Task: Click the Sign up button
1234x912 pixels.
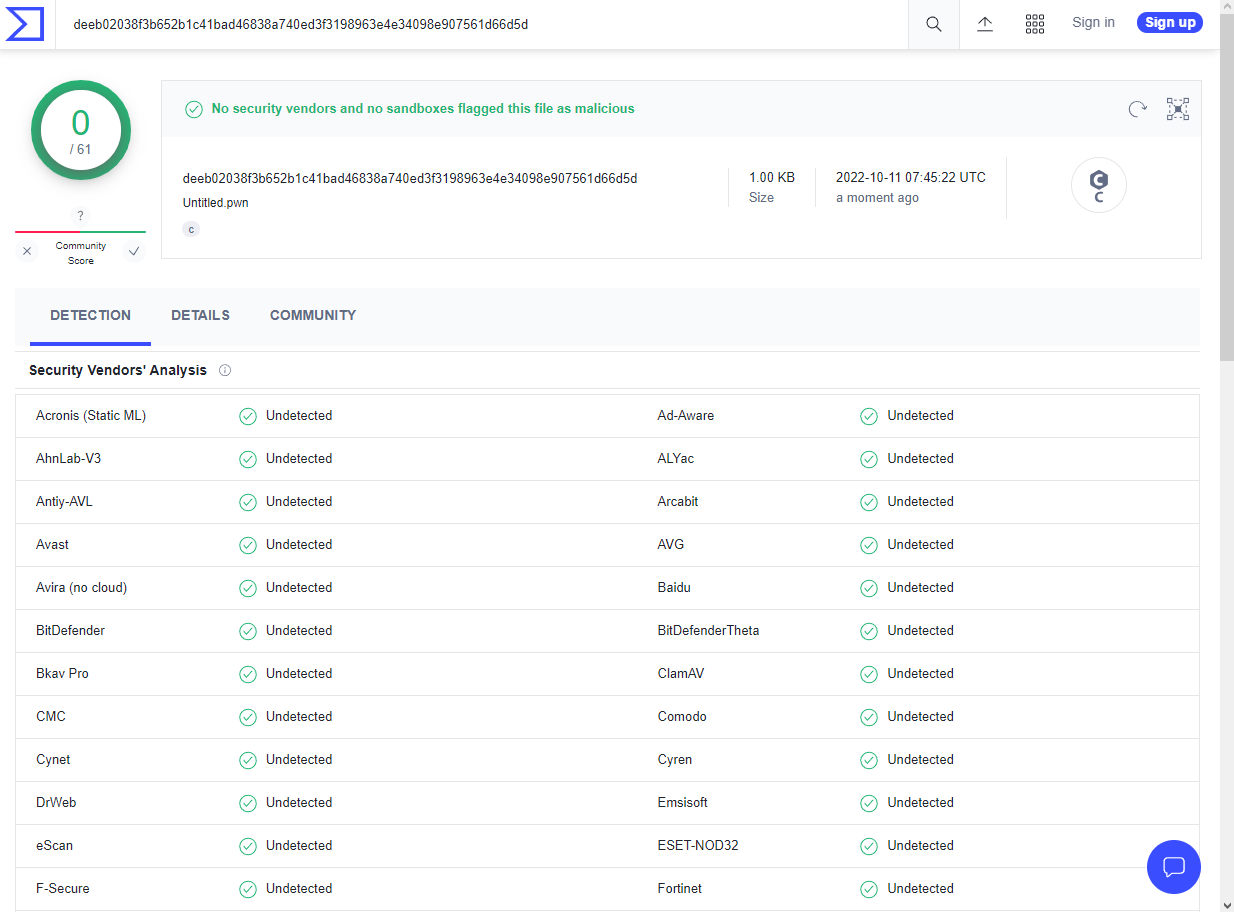Action: click(1169, 22)
